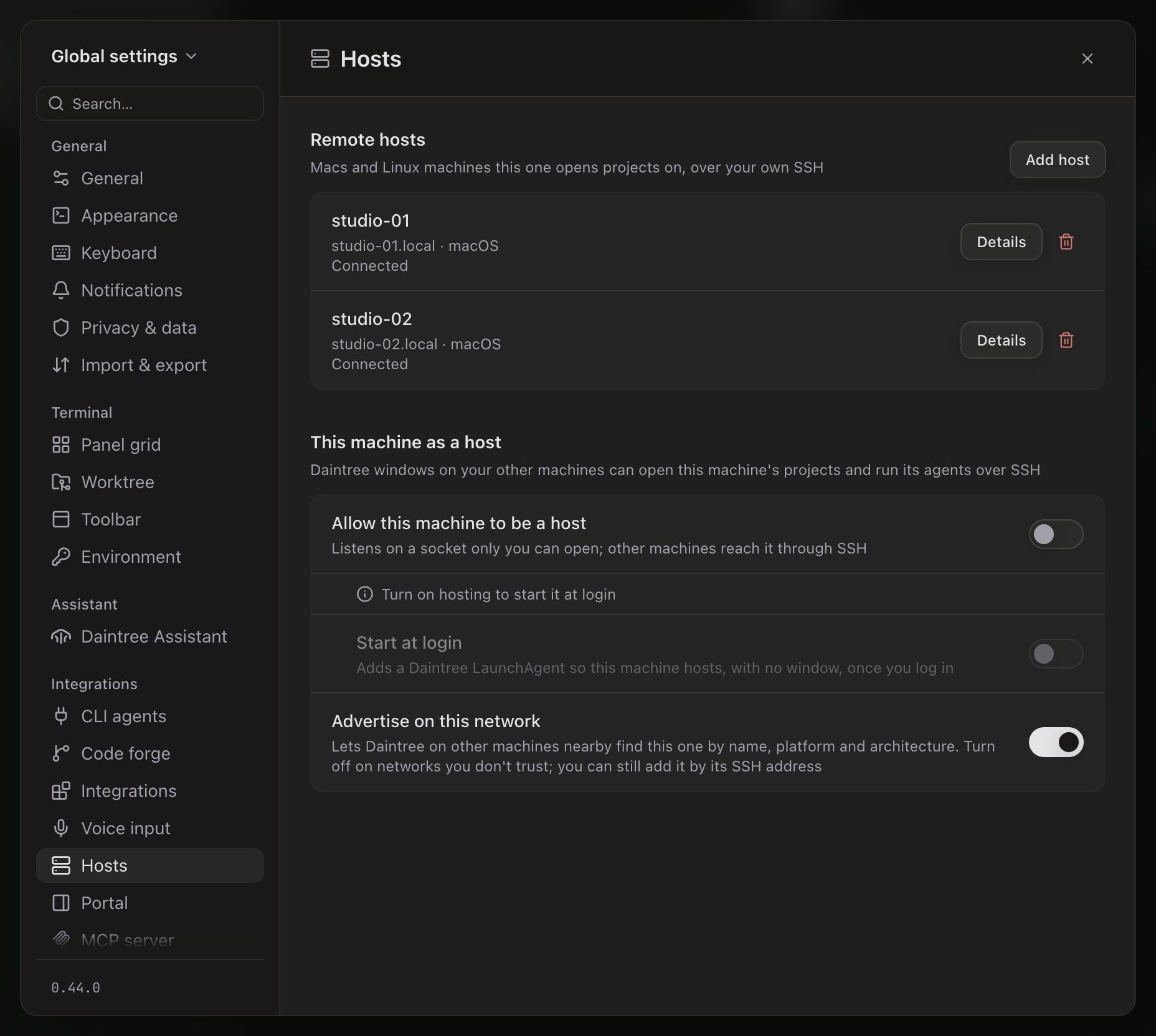The image size is (1156, 1036).
Task: Click the CLI agents plug icon
Action: [x=60, y=716]
